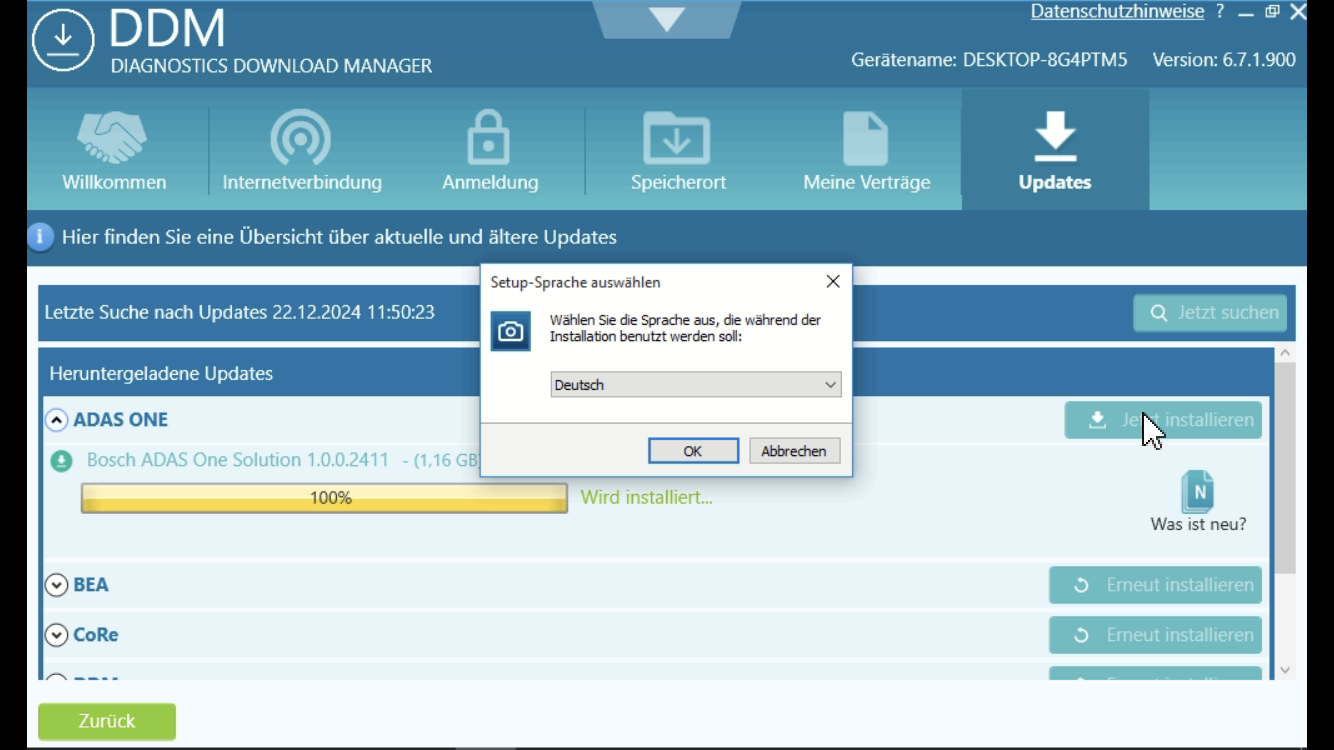Click Jetzt suchen button
Screen dimensions: 1334x750
pyautogui.click(x=1210, y=313)
